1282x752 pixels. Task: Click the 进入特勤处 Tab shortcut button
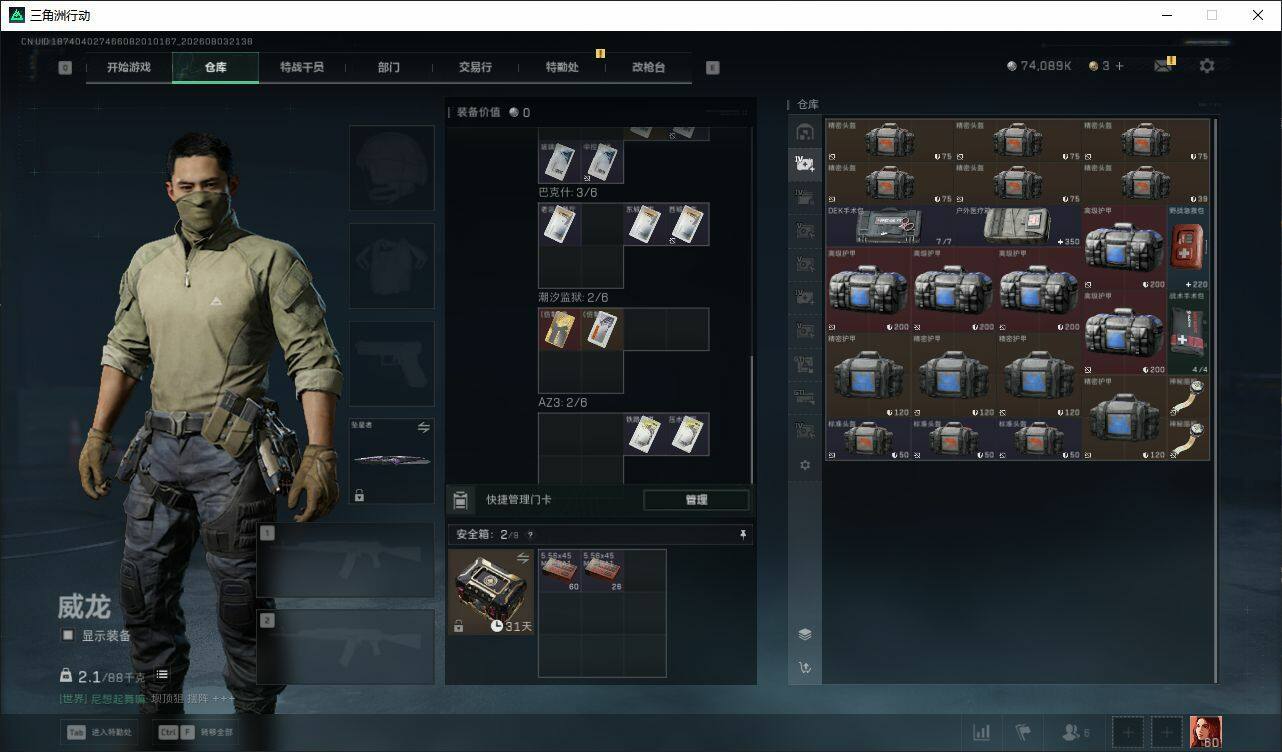[99, 732]
